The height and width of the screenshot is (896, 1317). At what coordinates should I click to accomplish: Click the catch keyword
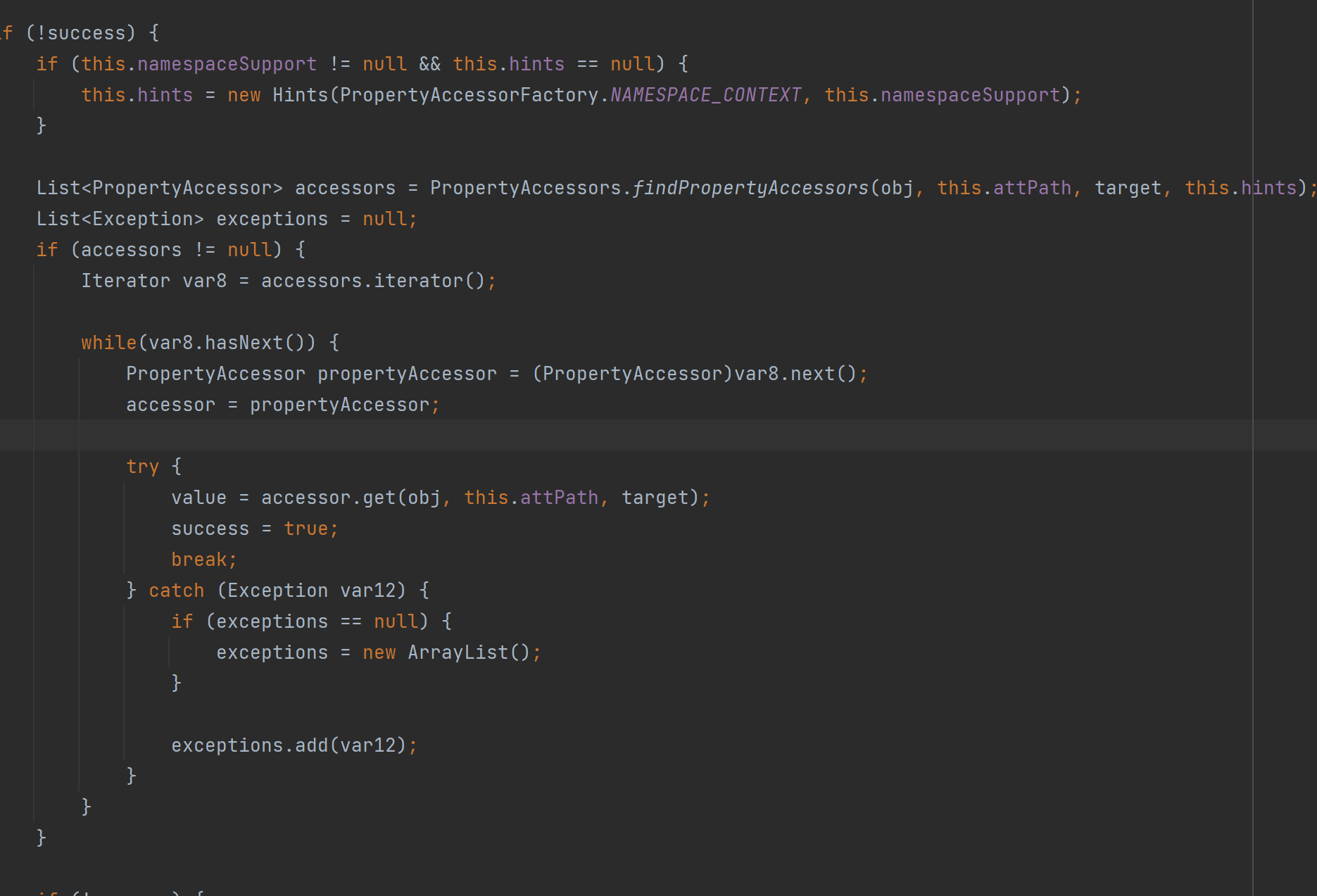point(176,591)
